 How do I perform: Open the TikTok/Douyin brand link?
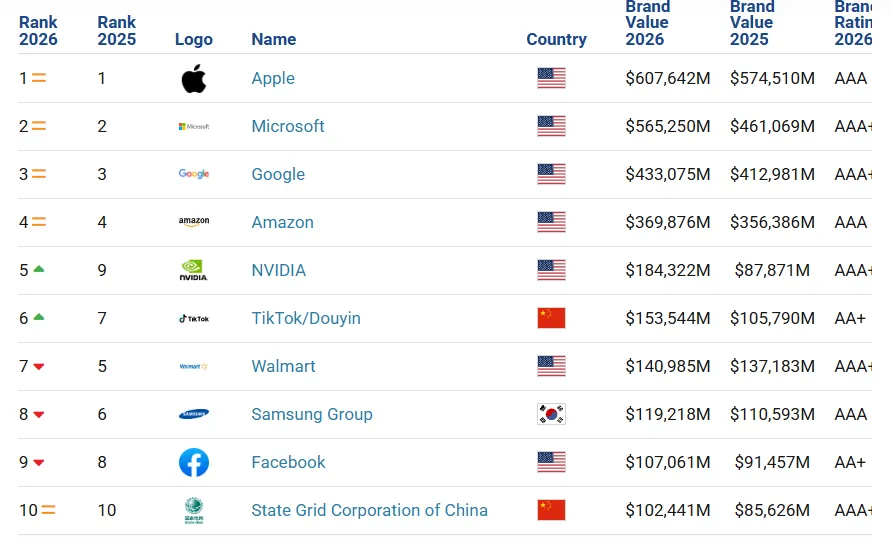tap(306, 318)
